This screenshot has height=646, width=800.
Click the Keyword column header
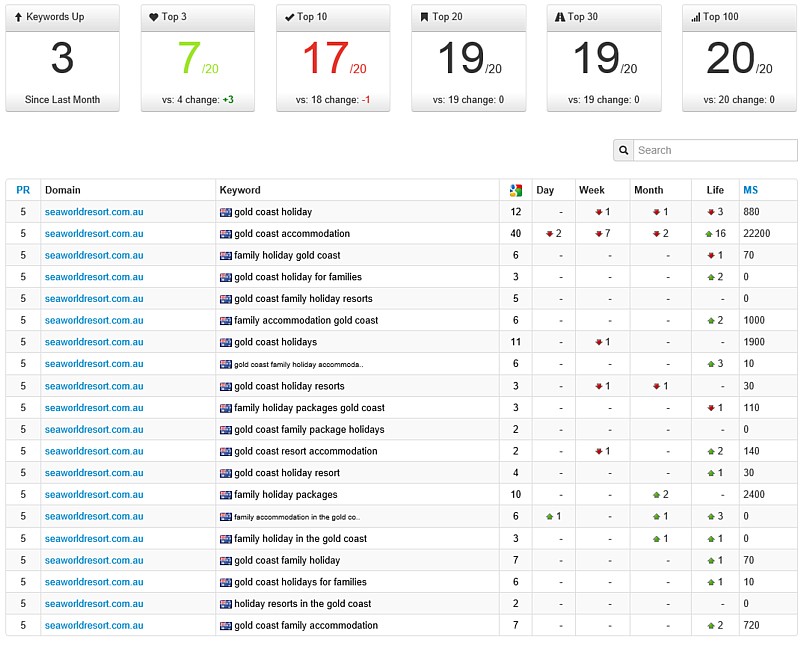point(240,190)
